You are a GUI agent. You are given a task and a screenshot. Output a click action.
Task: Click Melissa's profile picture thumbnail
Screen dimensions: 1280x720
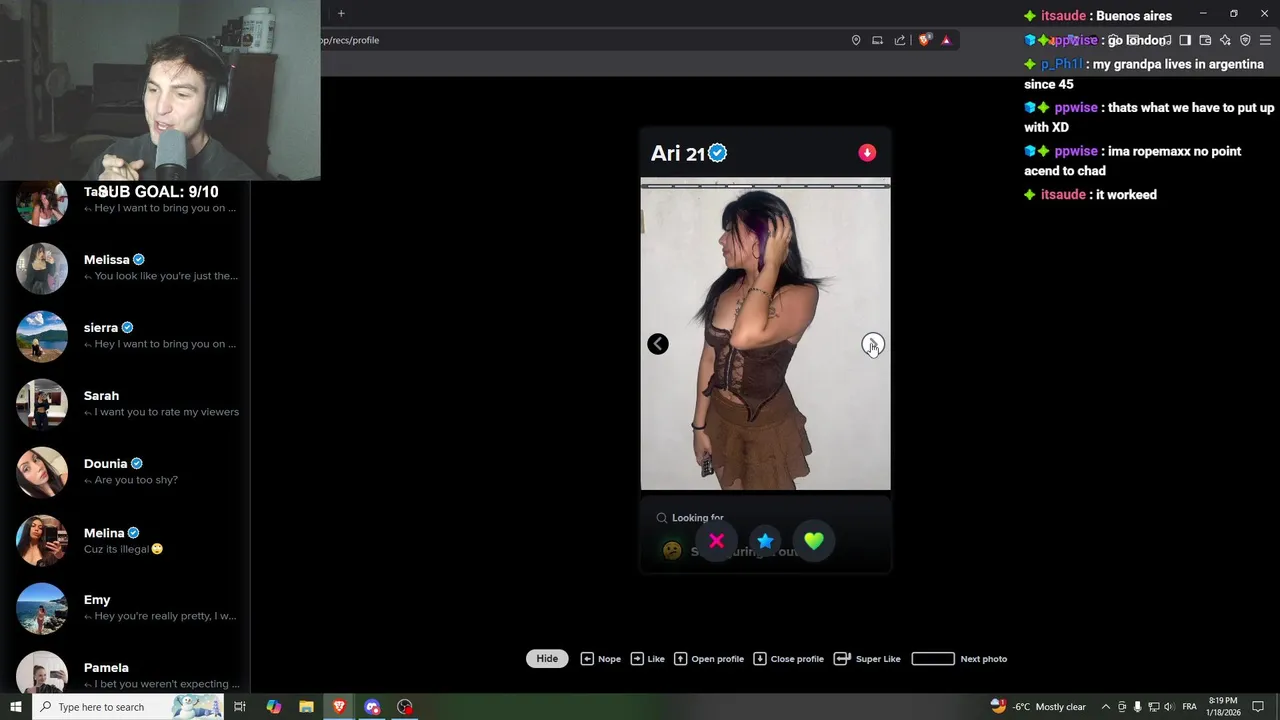(x=42, y=268)
